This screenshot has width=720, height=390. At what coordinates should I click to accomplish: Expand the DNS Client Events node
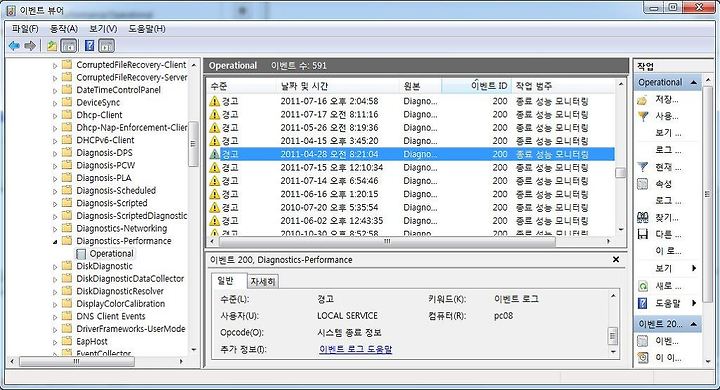tap(55, 317)
